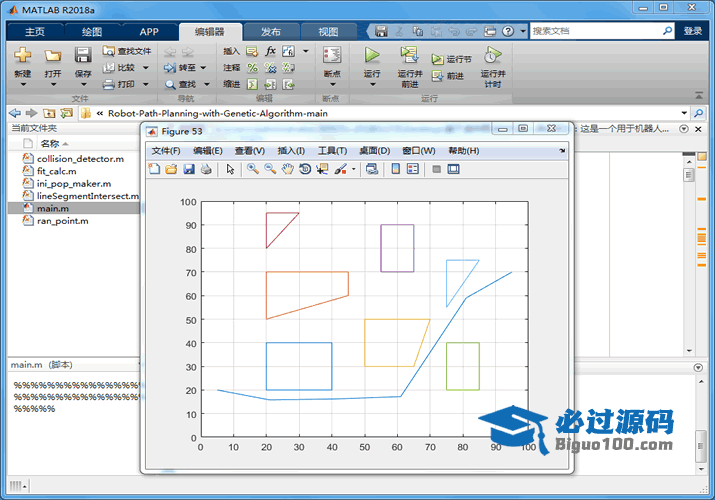Open the 工具(T) menu in Figure window
This screenshot has height=500, width=715.
point(332,151)
